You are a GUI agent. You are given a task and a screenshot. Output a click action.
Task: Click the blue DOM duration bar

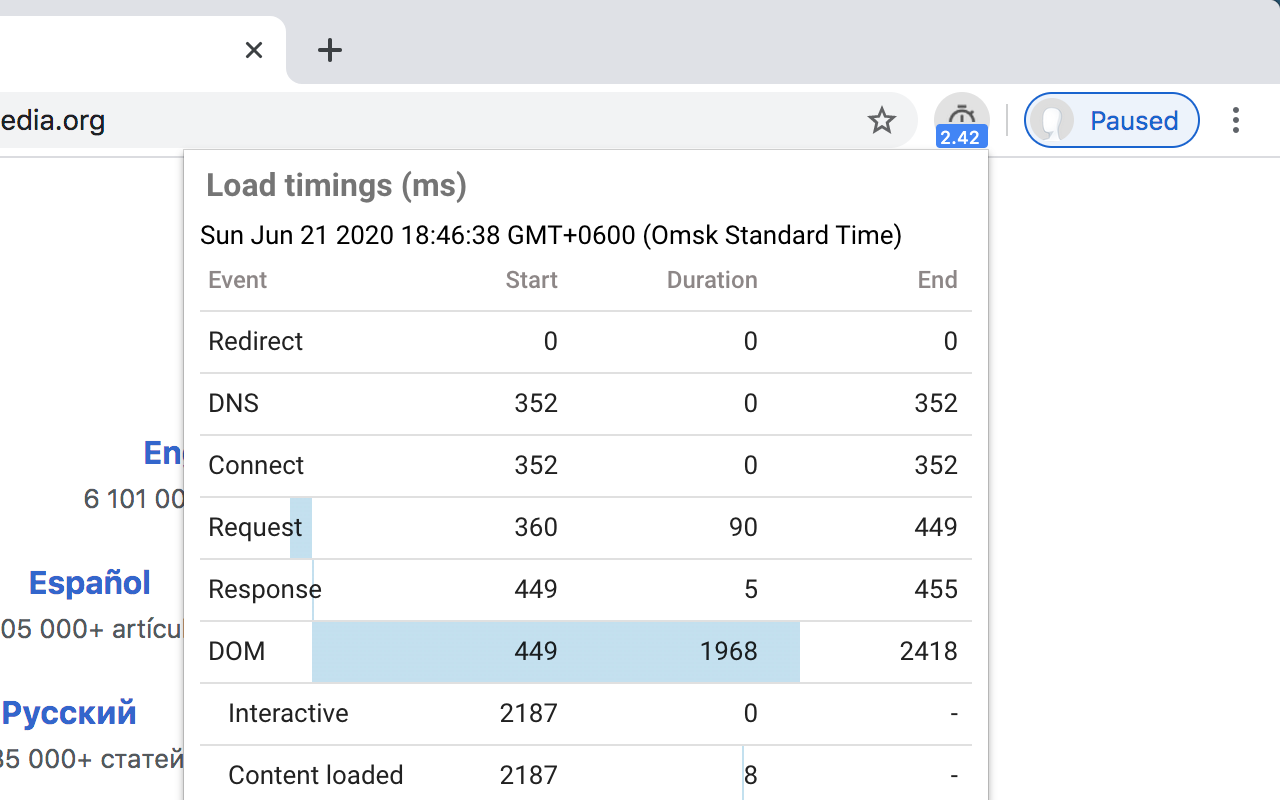[x=556, y=651]
